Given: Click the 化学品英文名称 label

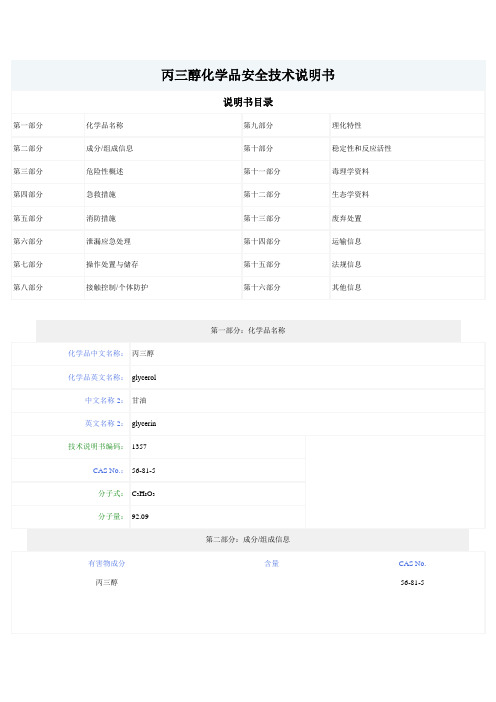Looking at the screenshot, I should coord(96,377).
